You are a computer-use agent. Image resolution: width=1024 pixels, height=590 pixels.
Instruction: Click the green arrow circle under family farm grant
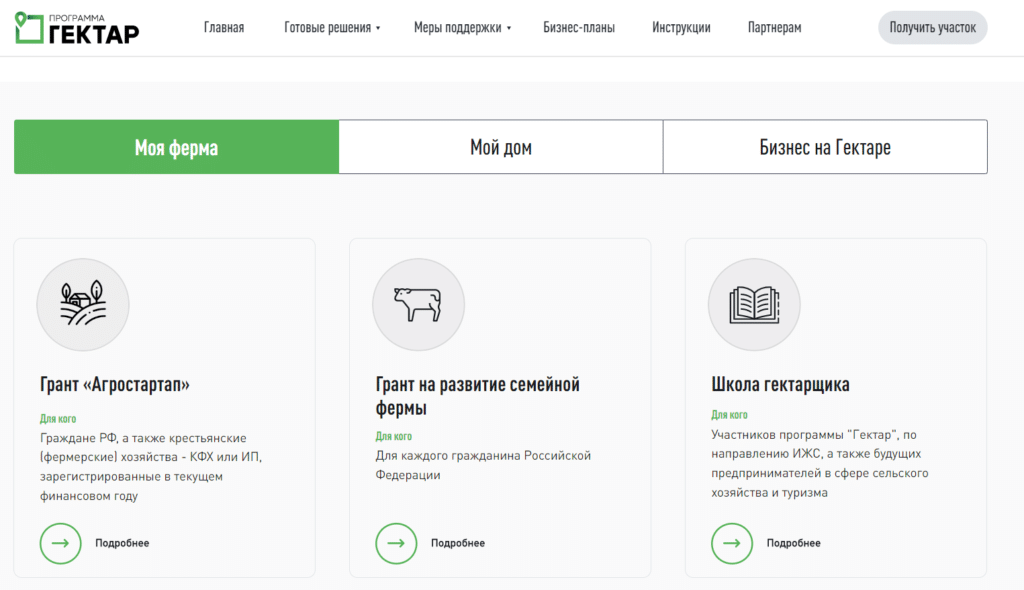tap(396, 543)
